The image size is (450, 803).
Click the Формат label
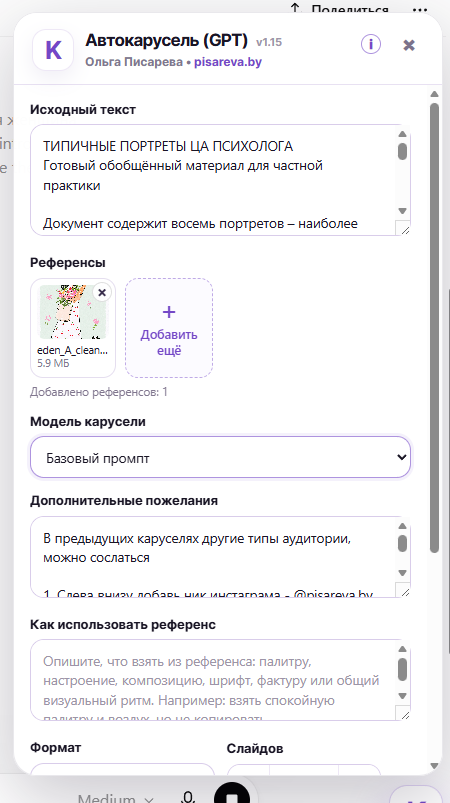pyautogui.click(x=55, y=747)
